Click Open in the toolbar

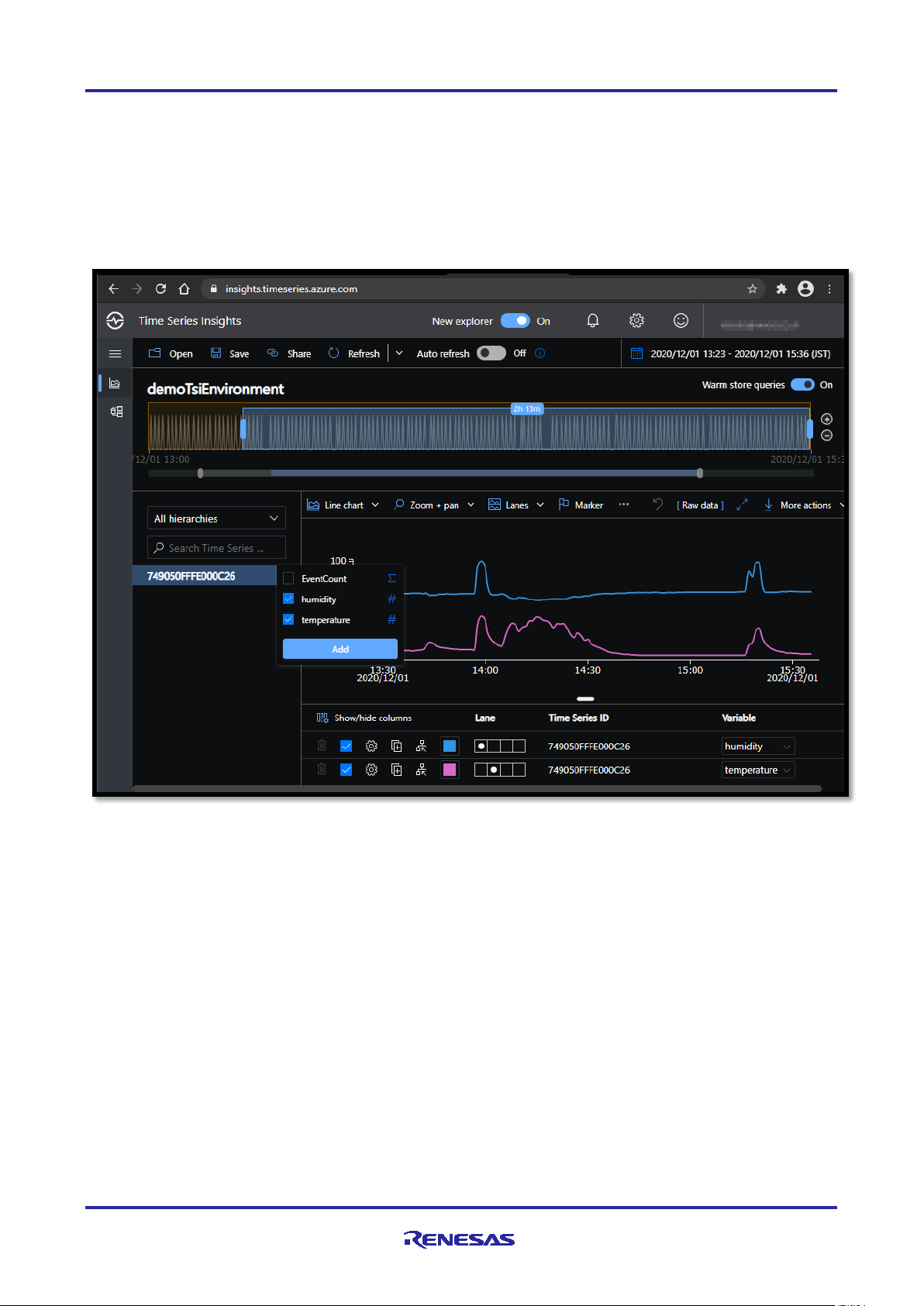coord(171,353)
